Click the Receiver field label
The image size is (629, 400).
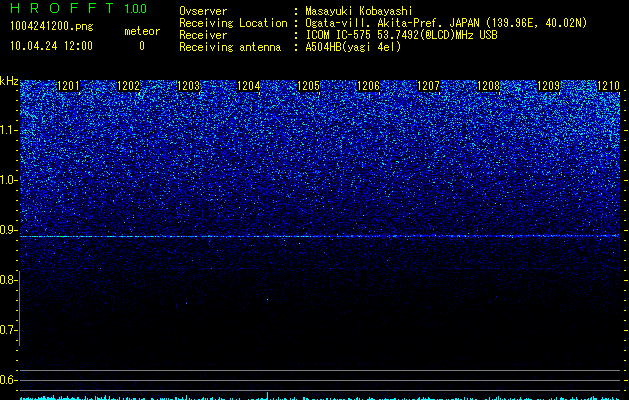click(x=203, y=35)
